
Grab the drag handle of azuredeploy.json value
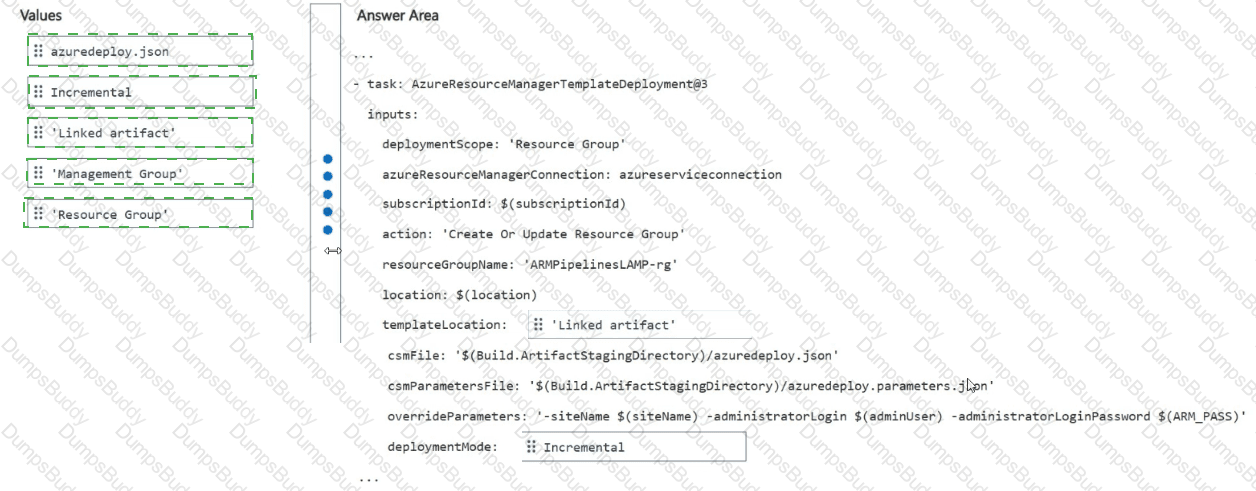tap(38, 50)
